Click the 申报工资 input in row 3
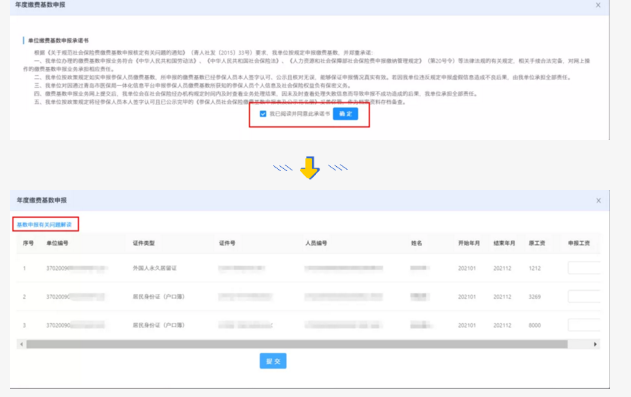The image size is (631, 397). [584, 325]
